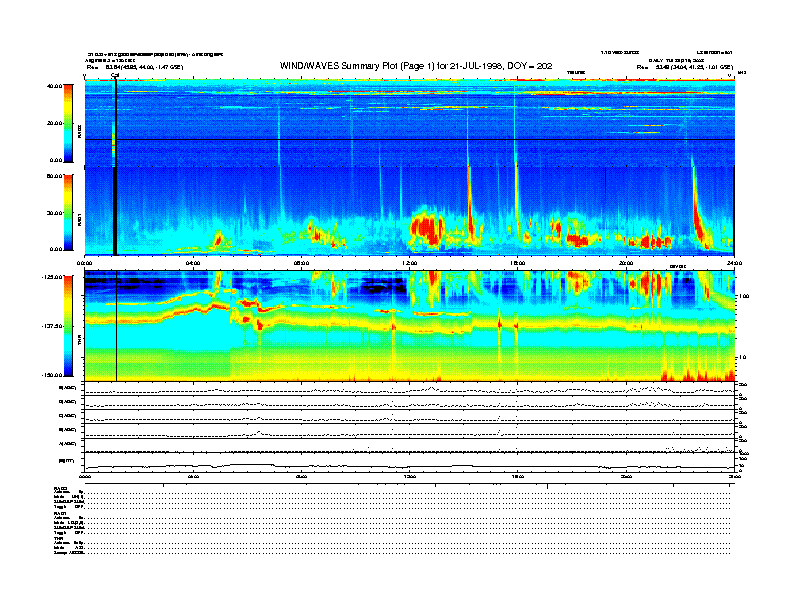The image size is (792, 612).
Task: Click the horizontal black line across RAD2 spectrogram
Action: click(x=410, y=139)
